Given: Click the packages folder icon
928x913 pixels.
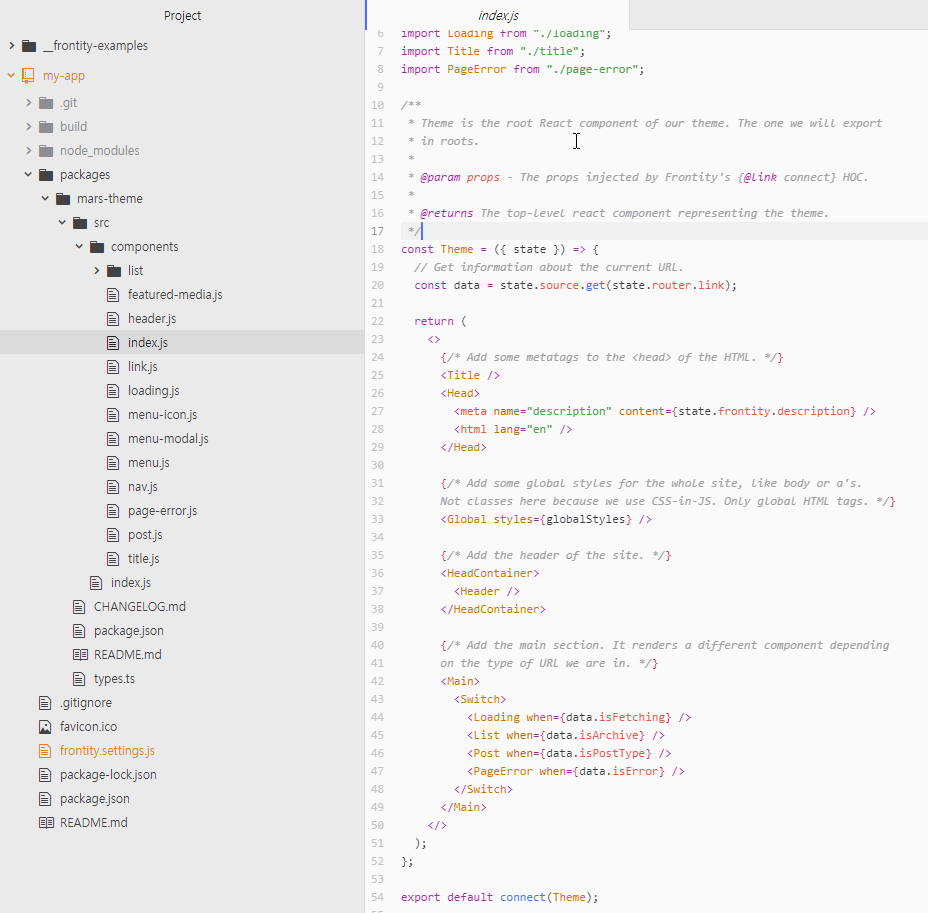Looking at the screenshot, I should (46, 175).
